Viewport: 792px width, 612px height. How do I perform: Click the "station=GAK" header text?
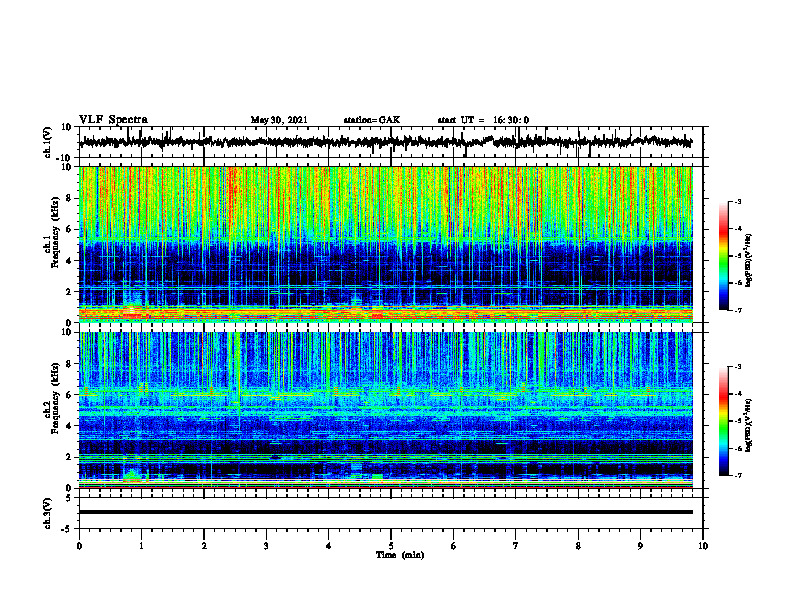coord(372,120)
